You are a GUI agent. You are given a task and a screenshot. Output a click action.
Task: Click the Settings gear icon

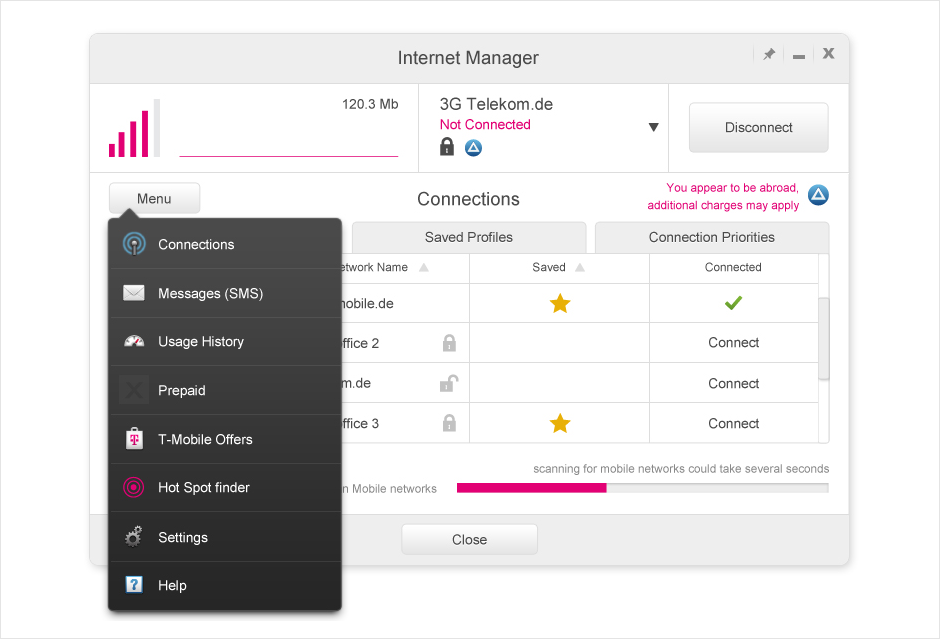pos(134,536)
